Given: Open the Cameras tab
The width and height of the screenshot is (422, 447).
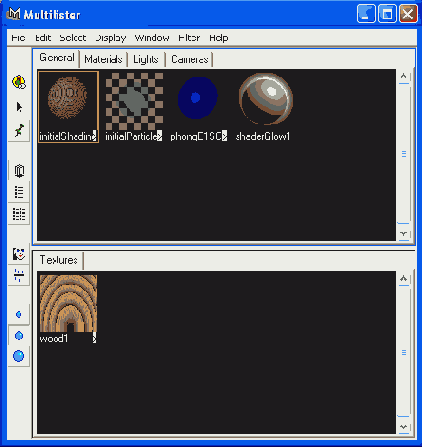Looking at the screenshot, I should pos(190,59).
